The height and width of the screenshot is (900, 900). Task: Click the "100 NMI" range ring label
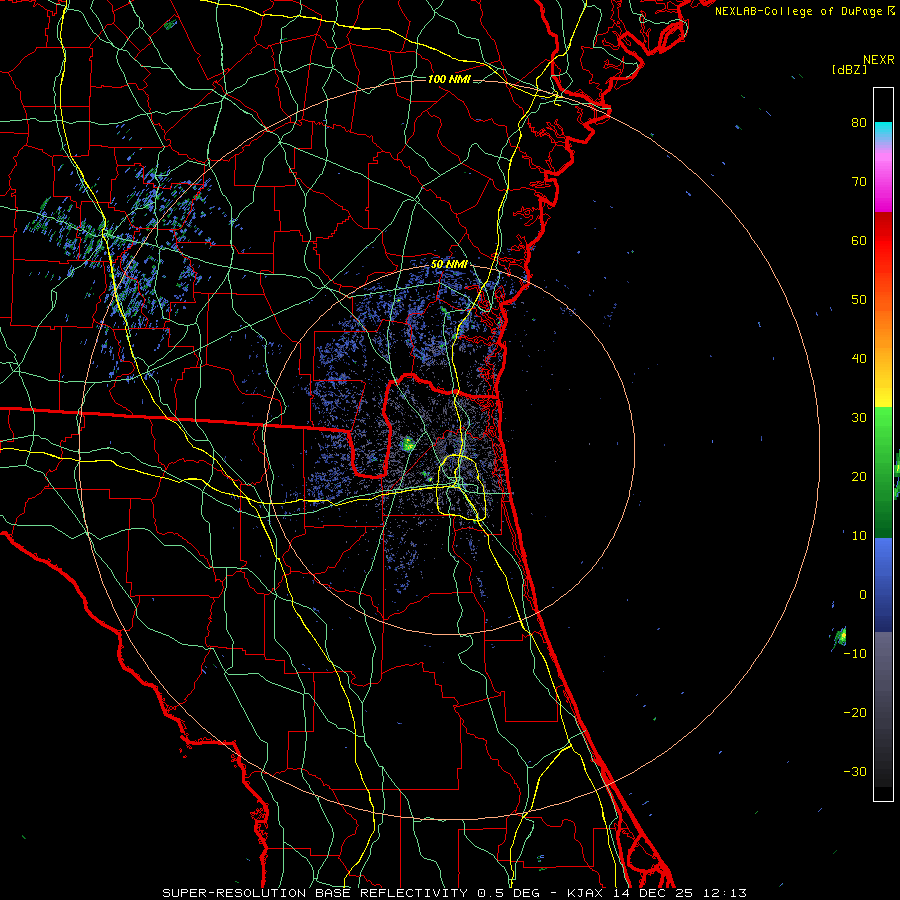click(x=449, y=79)
